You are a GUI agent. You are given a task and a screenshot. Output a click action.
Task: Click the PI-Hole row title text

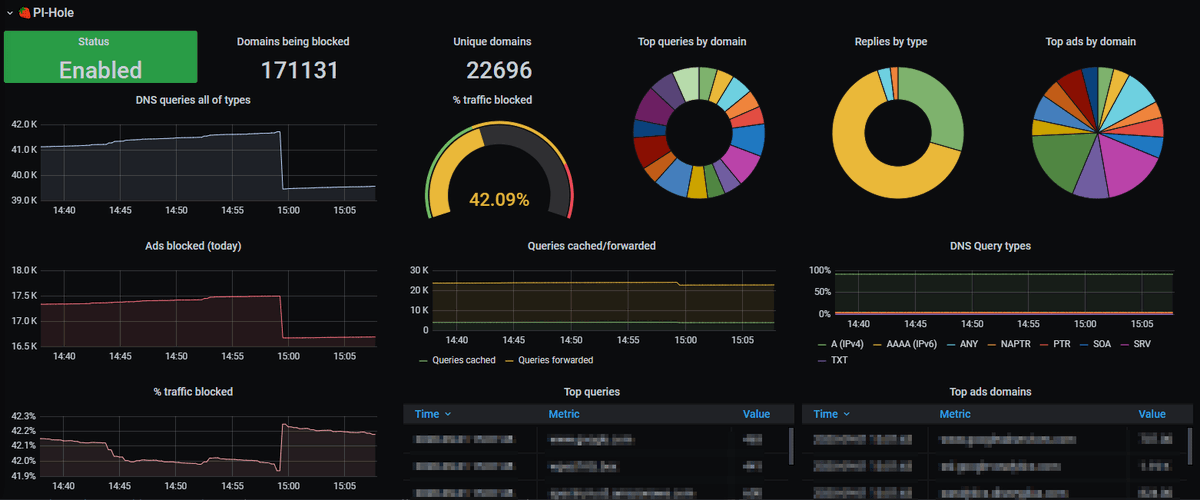53,13
